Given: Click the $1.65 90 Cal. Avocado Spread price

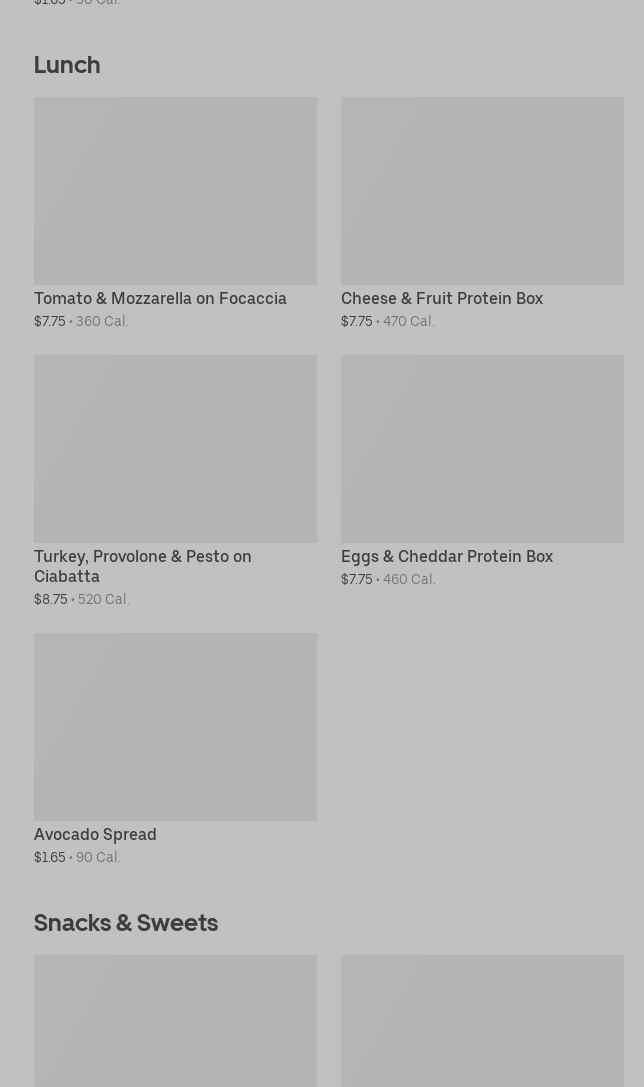Looking at the screenshot, I should pos(77,857).
